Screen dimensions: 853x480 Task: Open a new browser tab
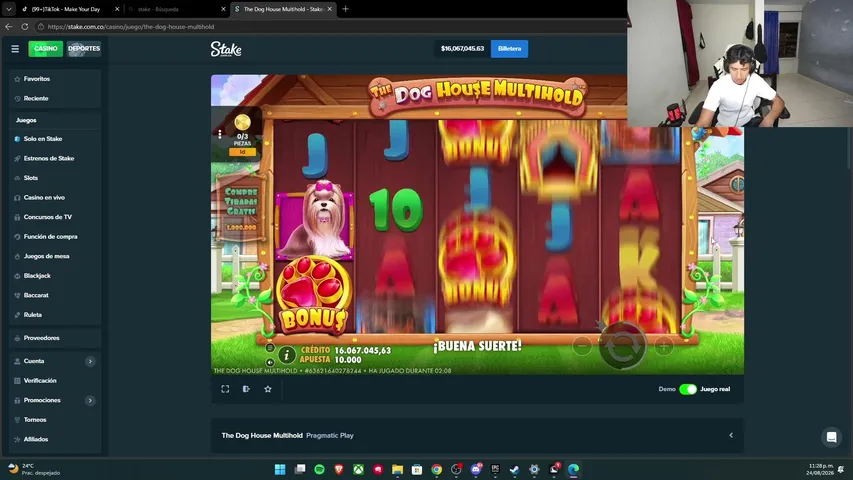tap(345, 9)
